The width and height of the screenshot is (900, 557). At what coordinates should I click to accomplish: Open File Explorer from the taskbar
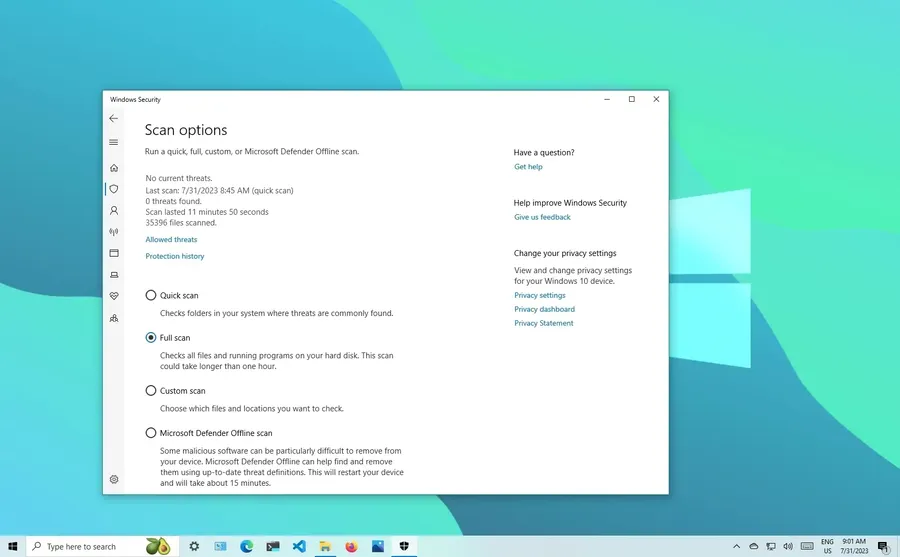point(325,546)
